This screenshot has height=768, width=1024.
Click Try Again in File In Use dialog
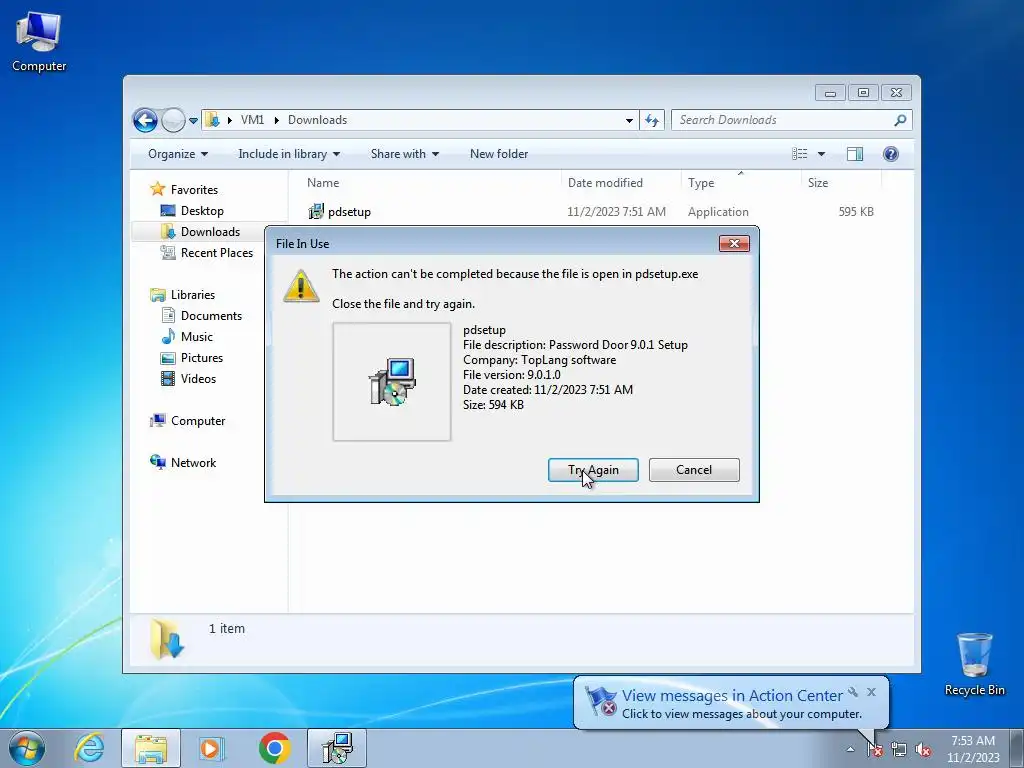pyautogui.click(x=593, y=470)
